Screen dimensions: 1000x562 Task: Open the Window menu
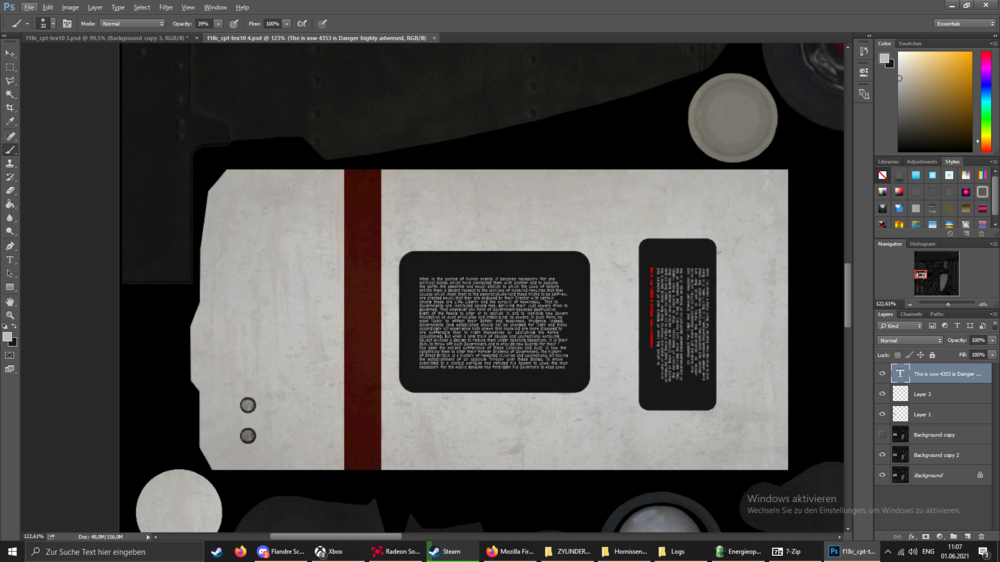(215, 8)
